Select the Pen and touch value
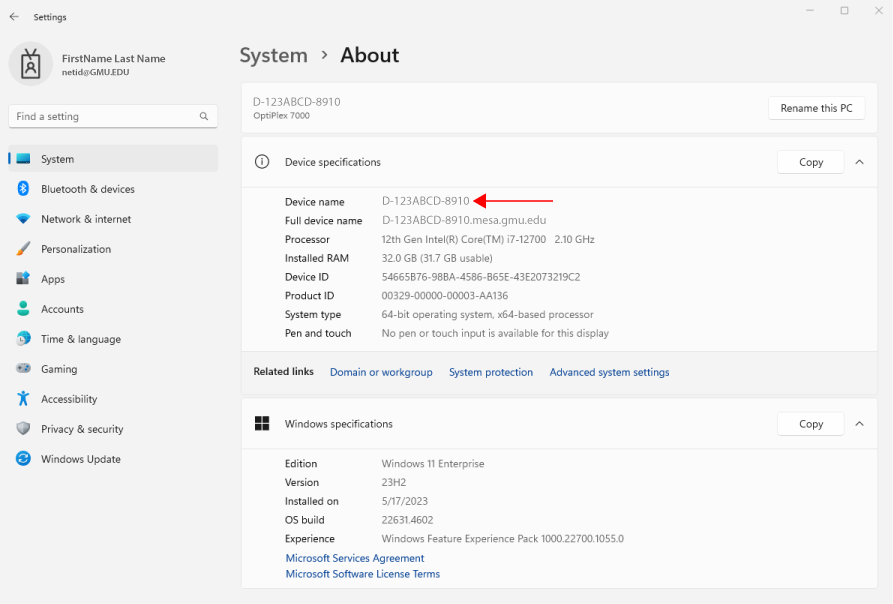 495,334
